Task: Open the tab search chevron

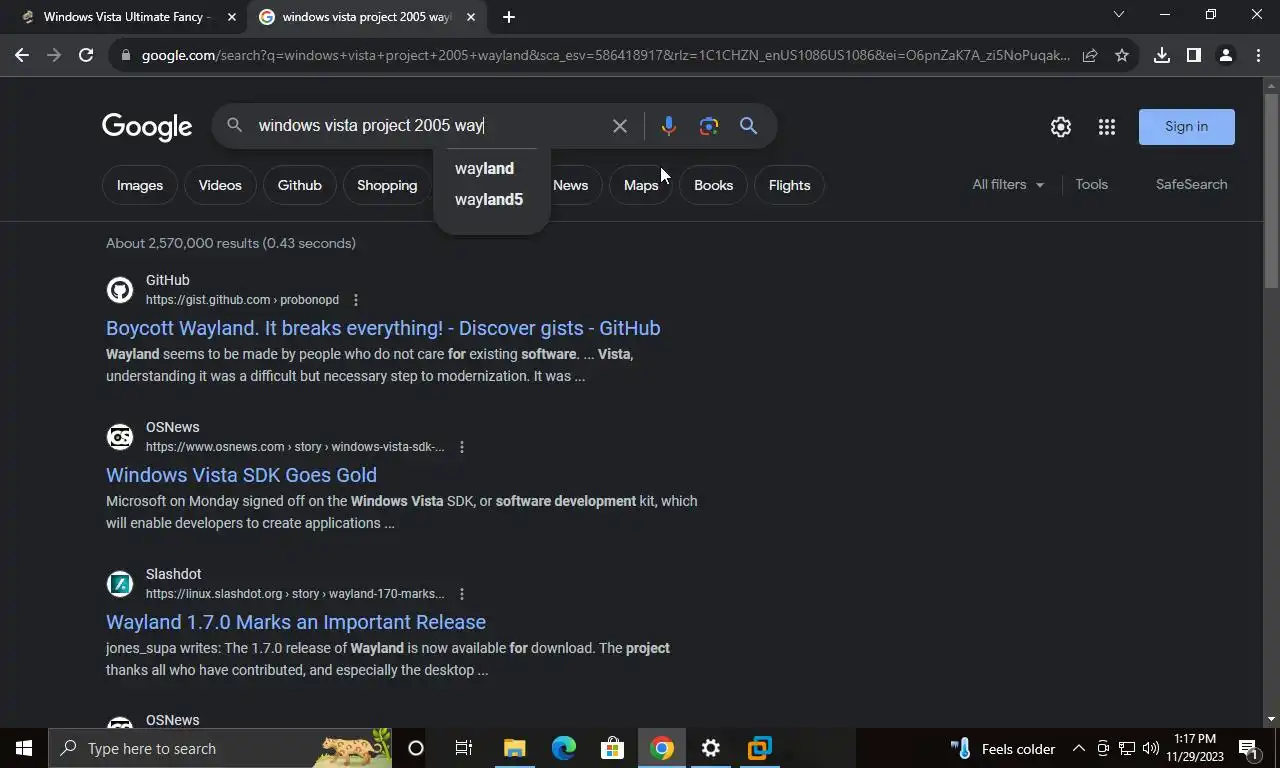Action: pyautogui.click(x=1119, y=15)
